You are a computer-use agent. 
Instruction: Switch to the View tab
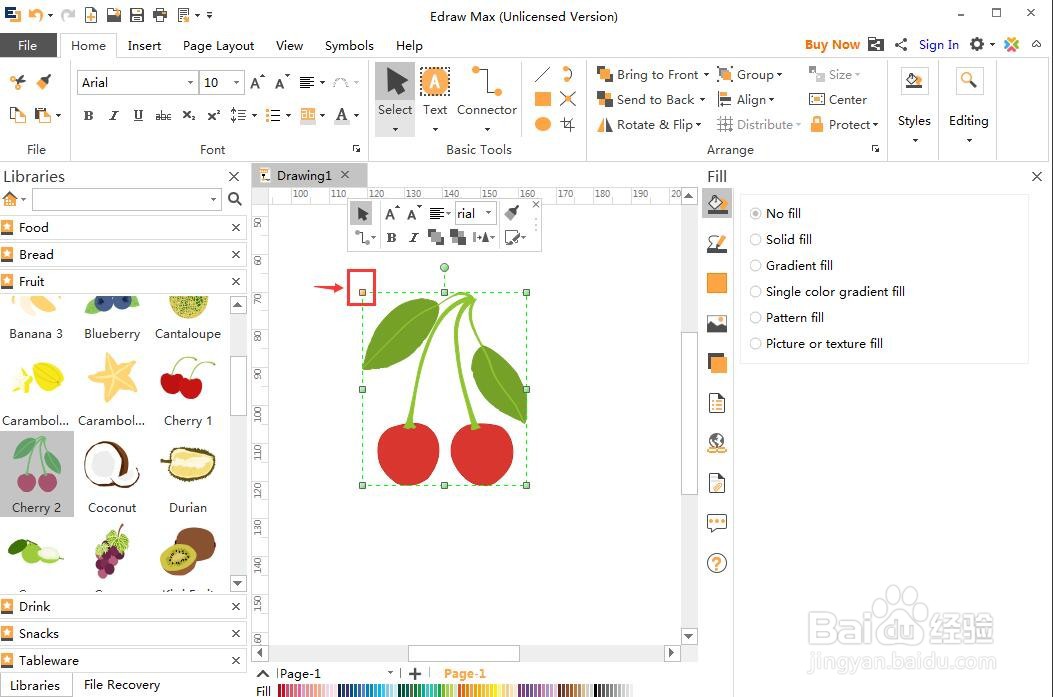click(x=289, y=46)
